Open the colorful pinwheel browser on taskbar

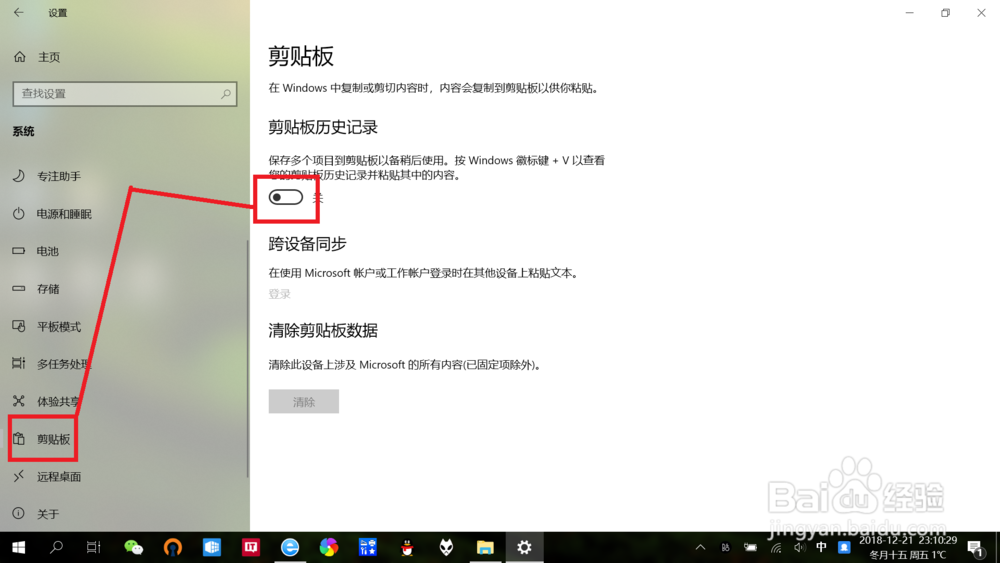click(328, 547)
